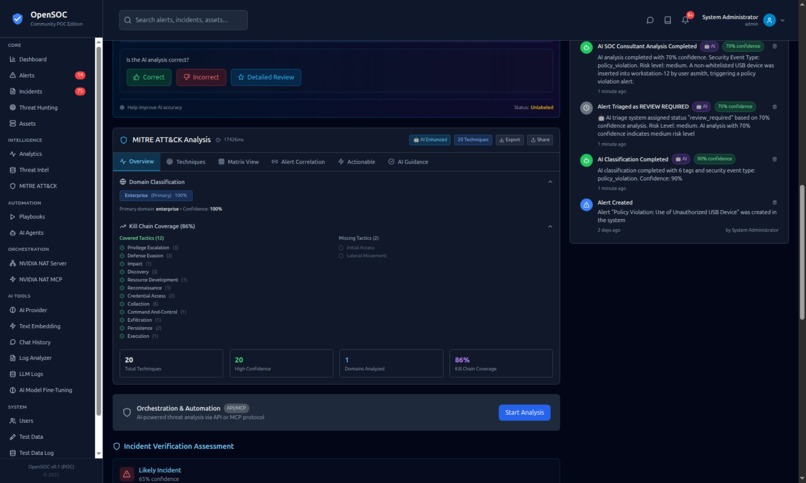Click the main page vertical scrollbar
The height and width of the screenshot is (483, 806).
click(x=802, y=252)
